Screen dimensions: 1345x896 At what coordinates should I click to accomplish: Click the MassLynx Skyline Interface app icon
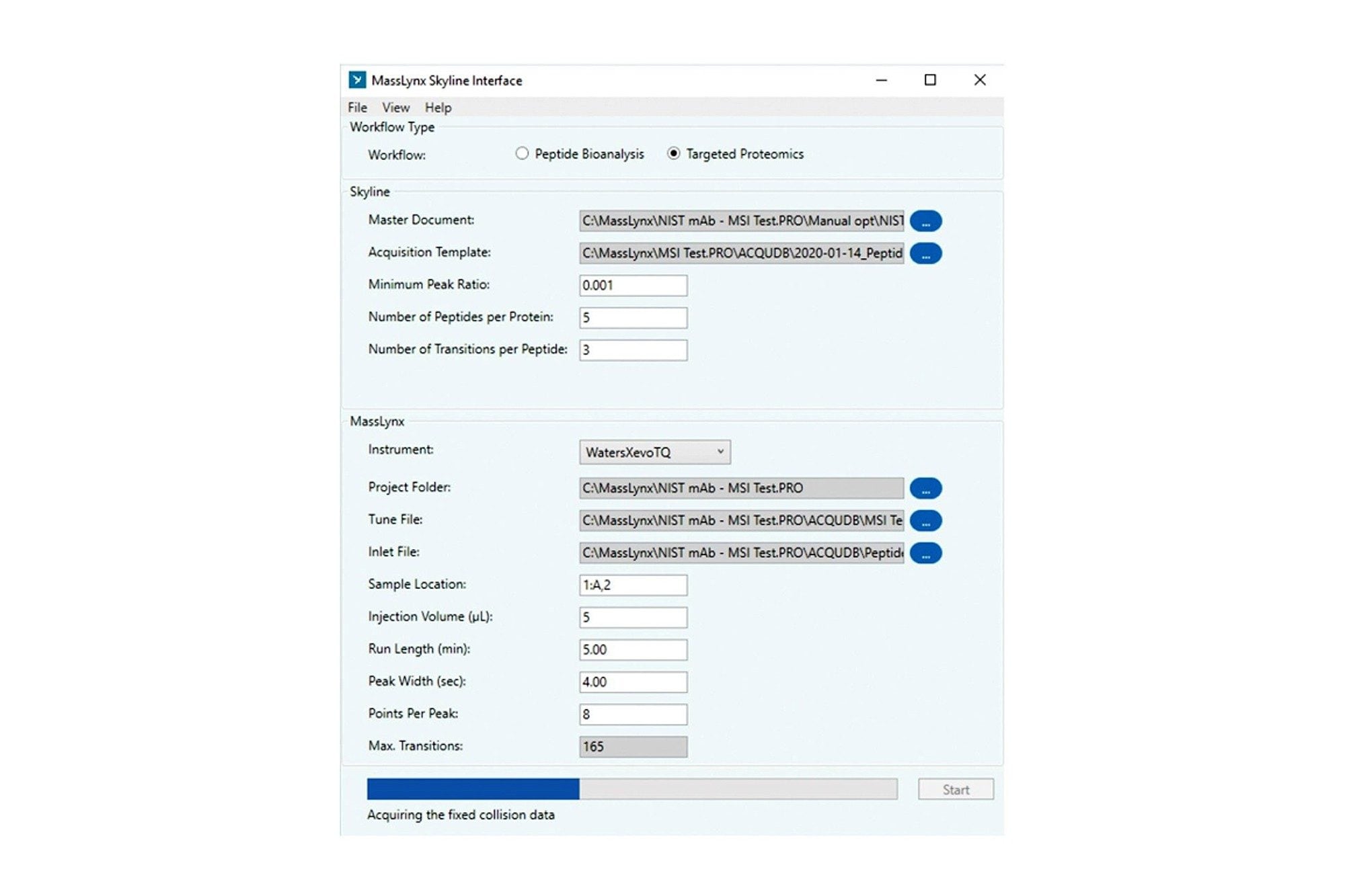point(357,80)
